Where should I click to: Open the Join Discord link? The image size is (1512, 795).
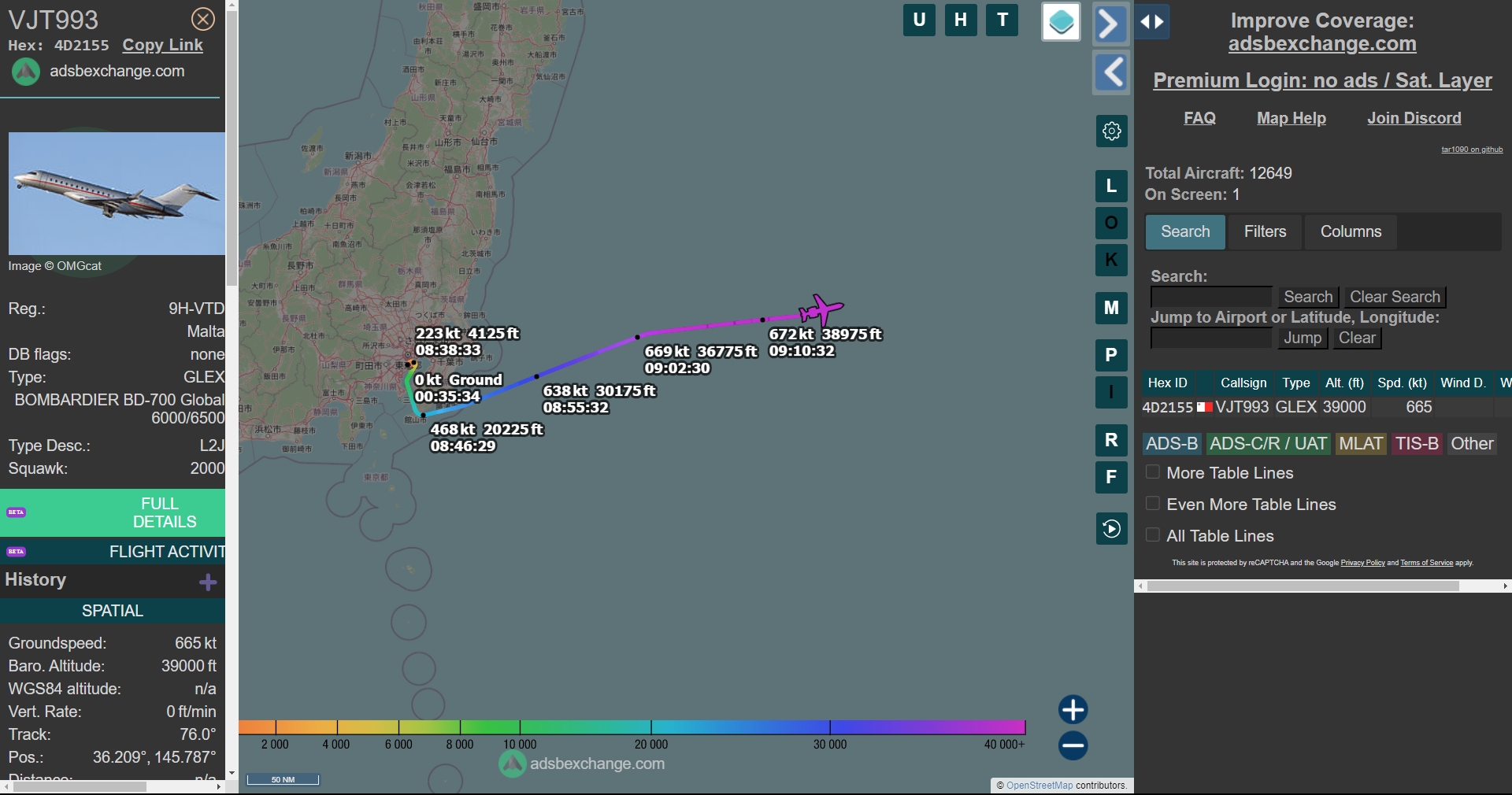pos(1414,118)
